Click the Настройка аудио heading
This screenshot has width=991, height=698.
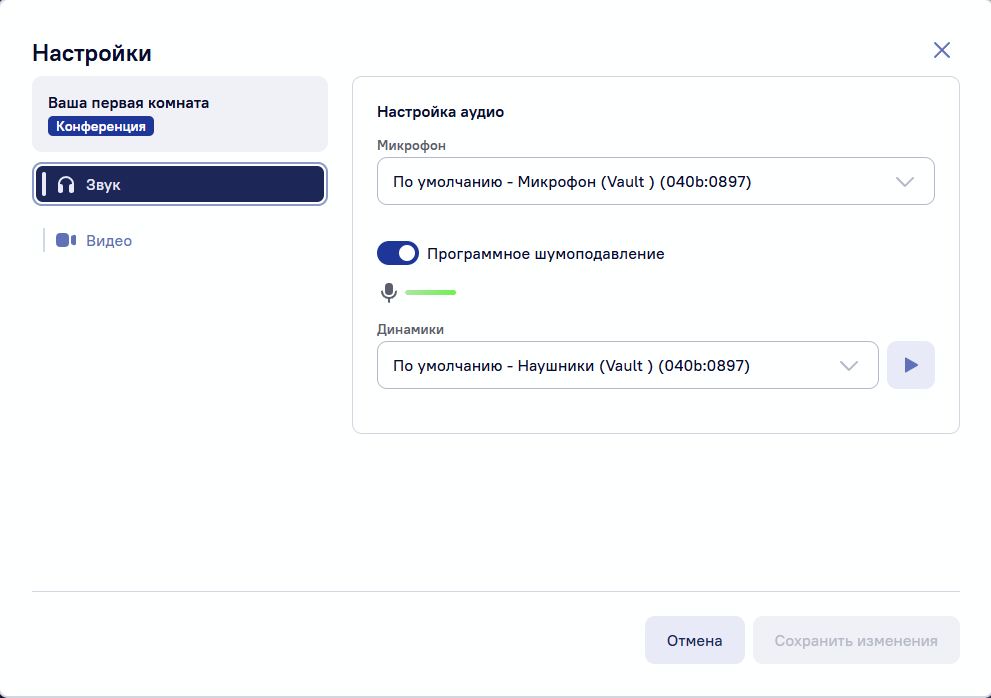coord(441,112)
